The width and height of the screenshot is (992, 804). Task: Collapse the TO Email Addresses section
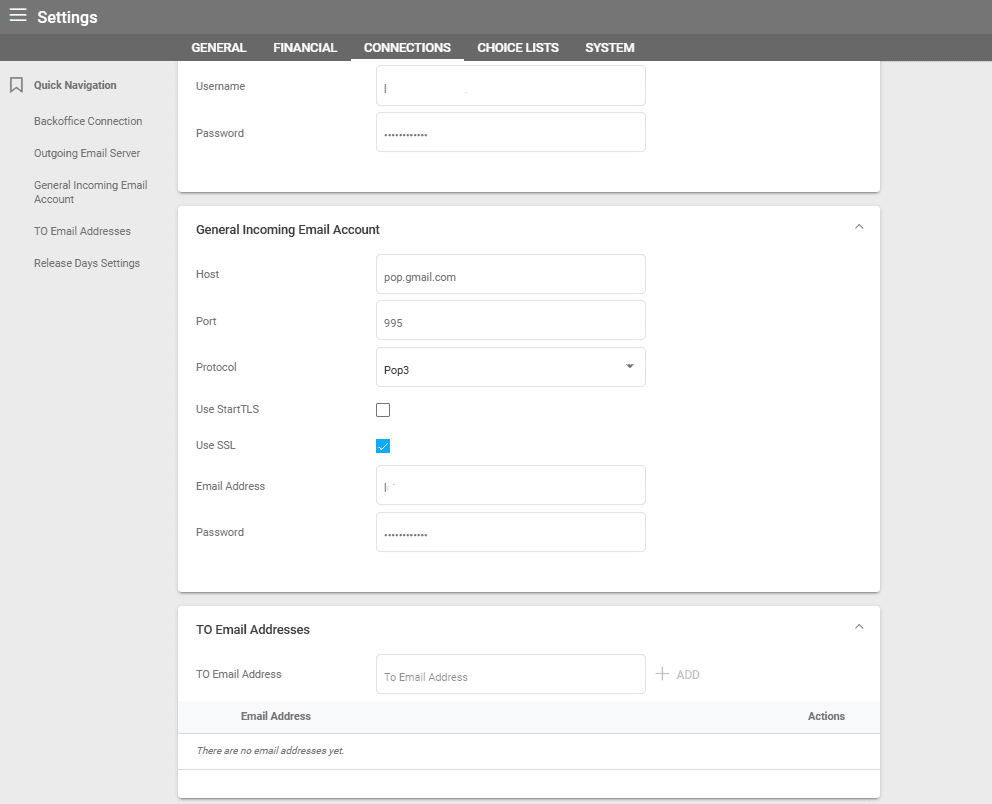click(x=858, y=627)
